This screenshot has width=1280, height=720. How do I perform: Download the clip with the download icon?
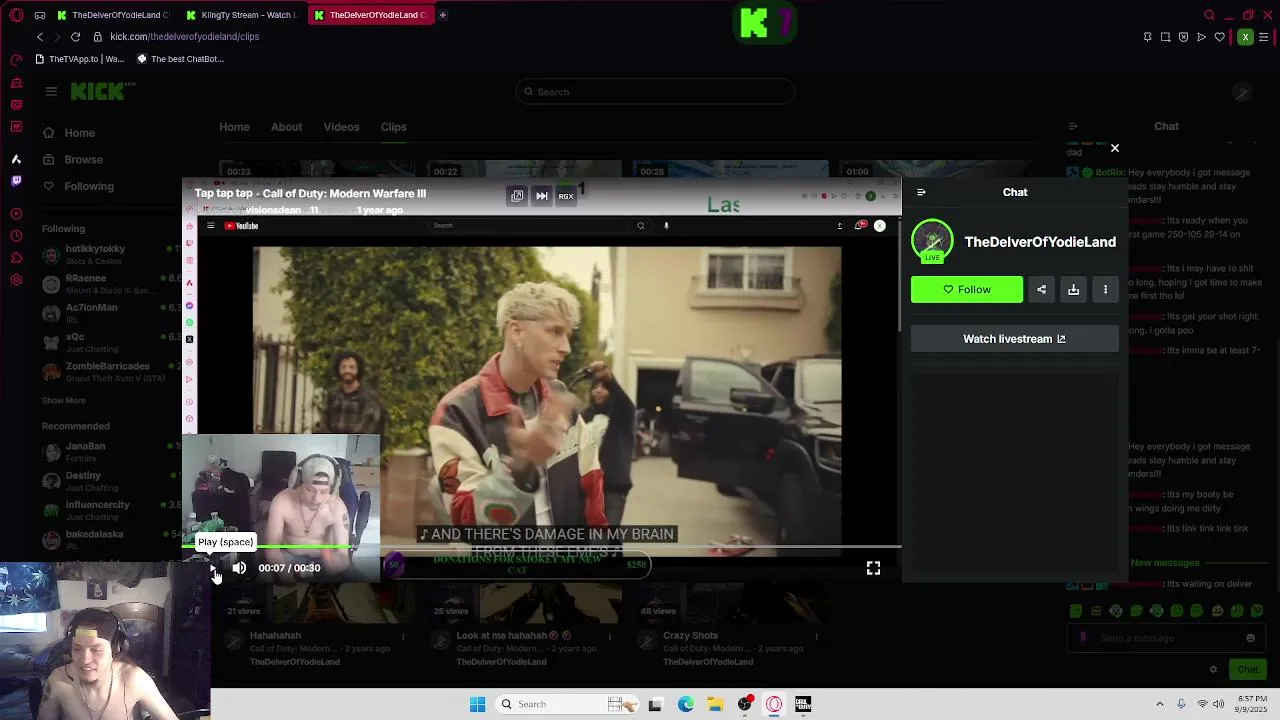point(1073,290)
